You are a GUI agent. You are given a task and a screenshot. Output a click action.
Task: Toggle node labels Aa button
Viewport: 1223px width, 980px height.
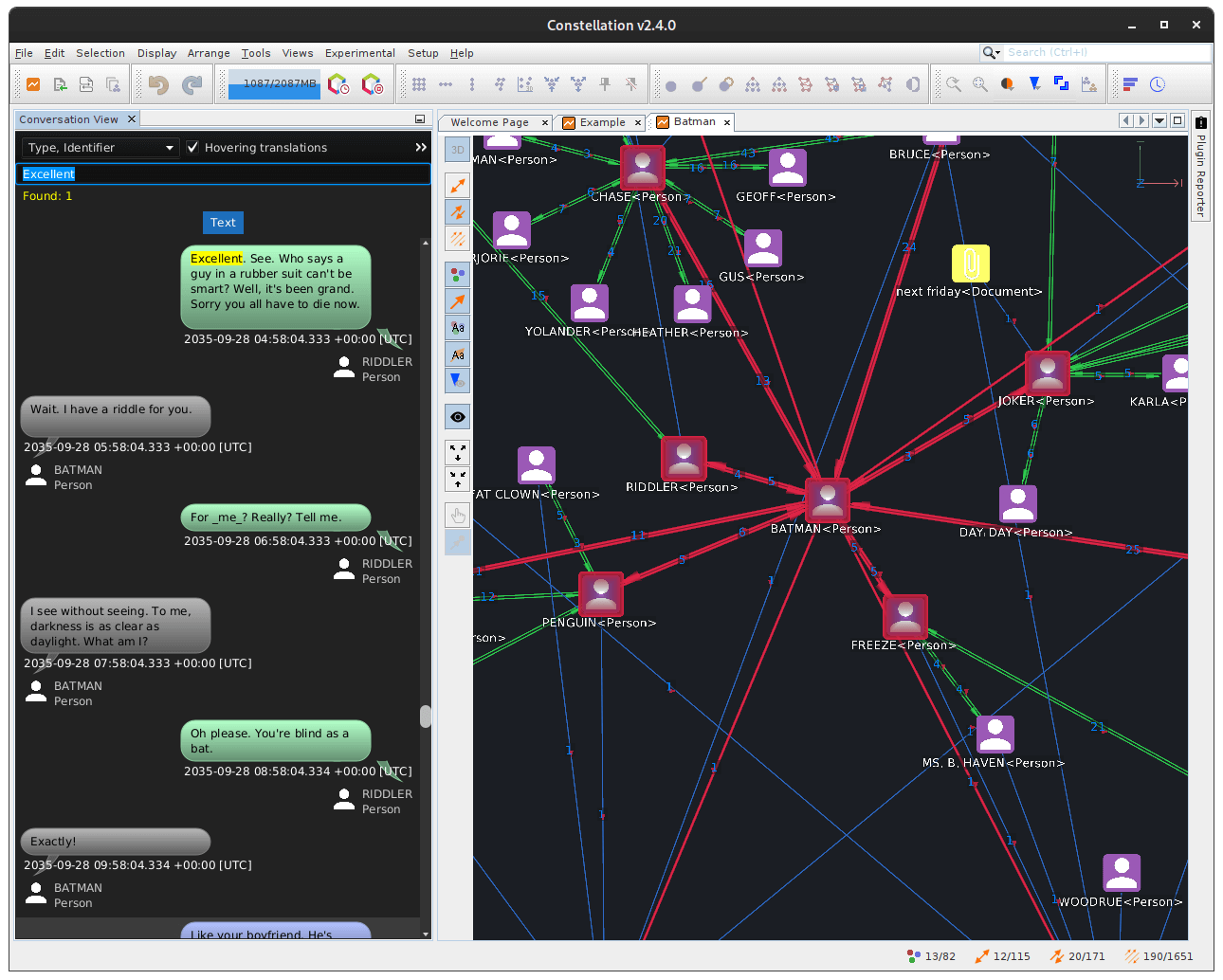(458, 327)
